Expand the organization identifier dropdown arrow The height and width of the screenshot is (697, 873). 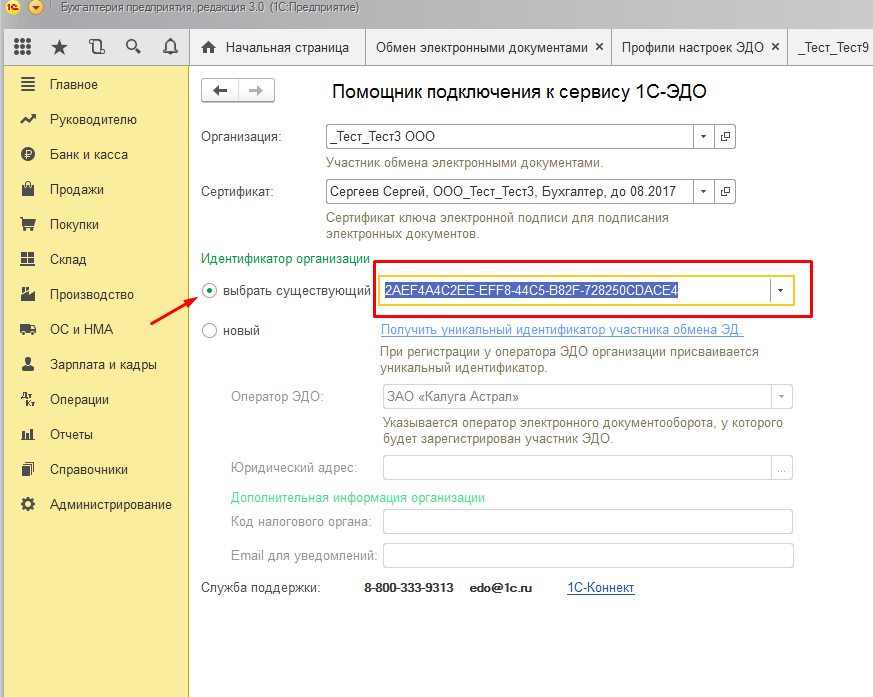point(781,291)
